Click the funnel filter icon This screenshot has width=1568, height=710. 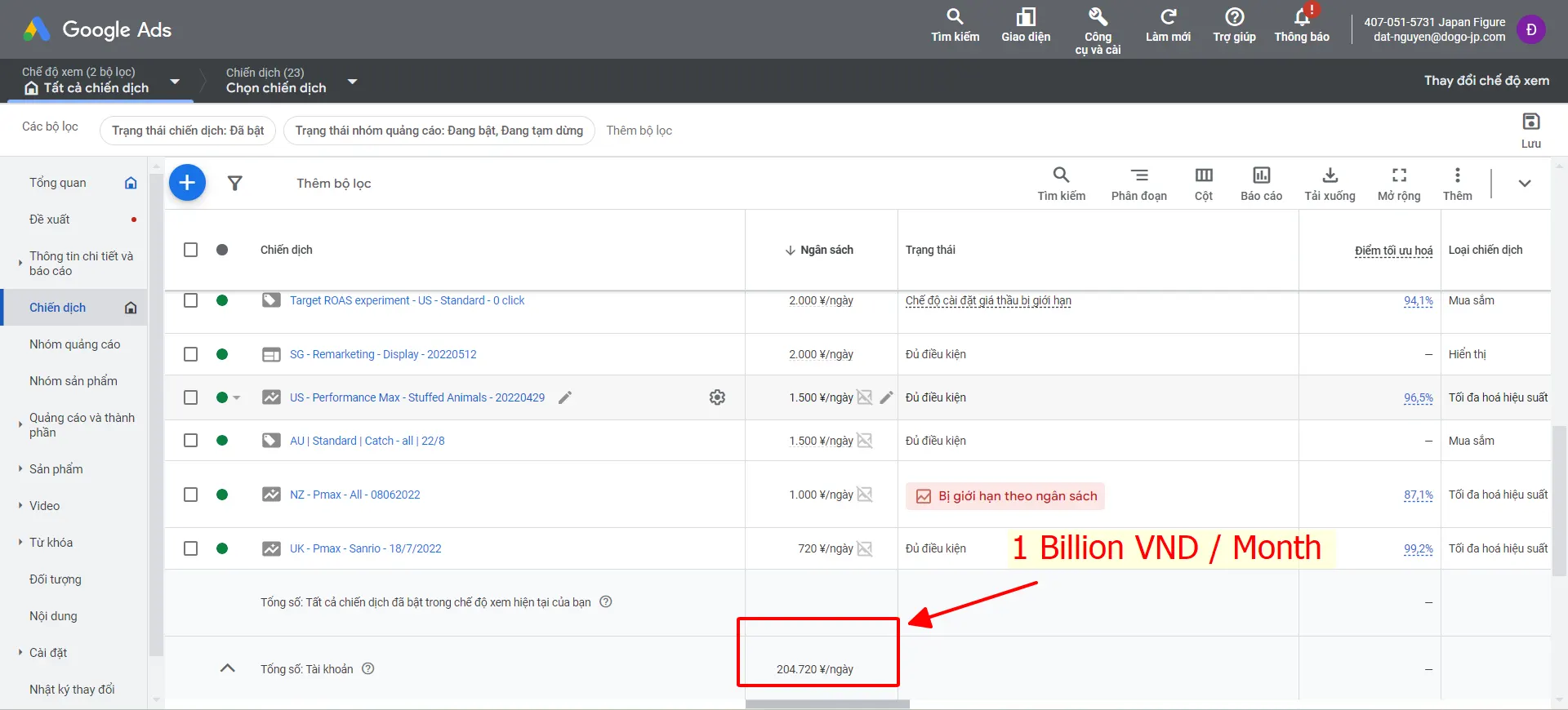coord(235,183)
